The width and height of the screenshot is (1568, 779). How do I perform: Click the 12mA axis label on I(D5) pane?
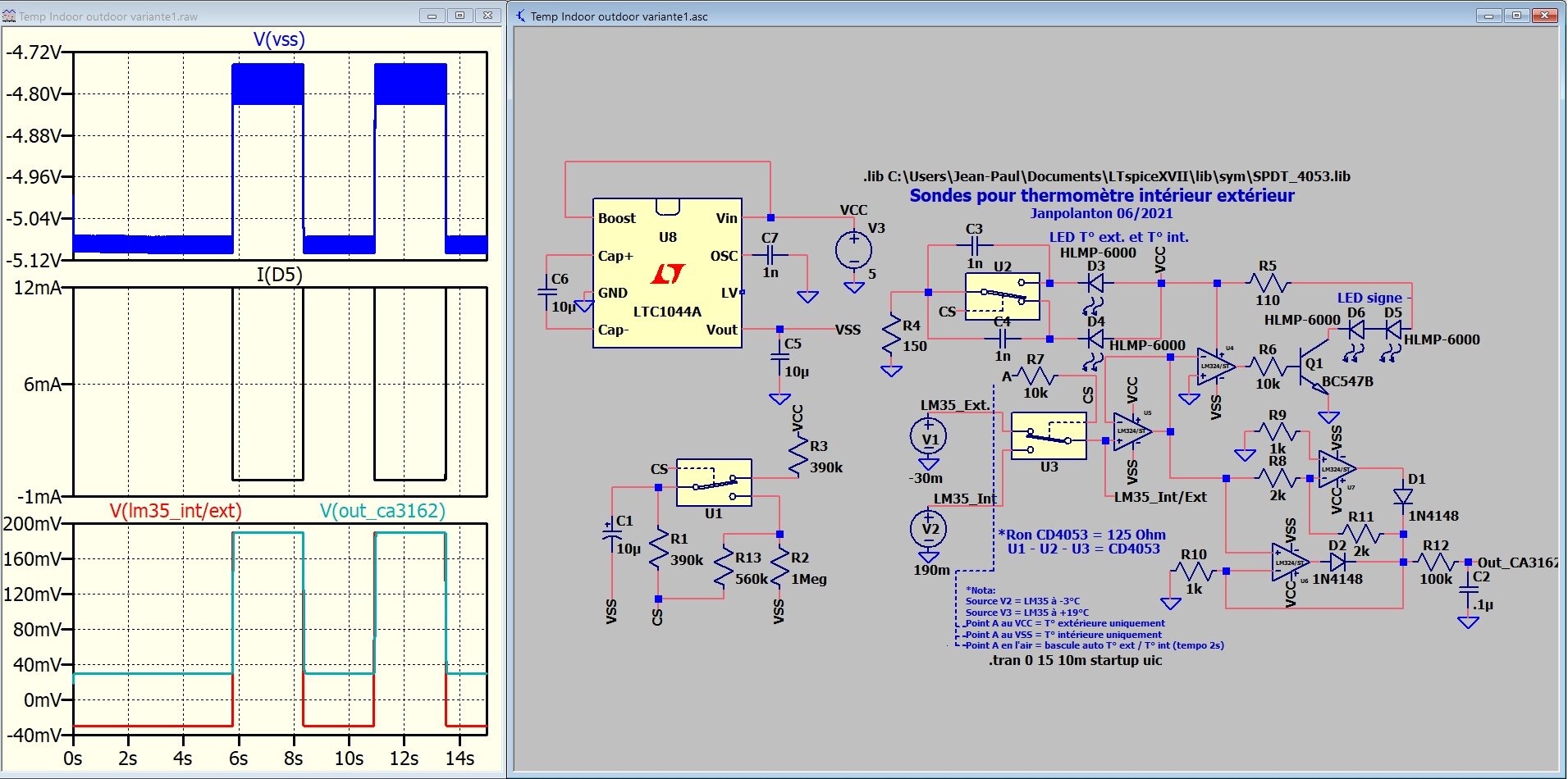[x=38, y=288]
